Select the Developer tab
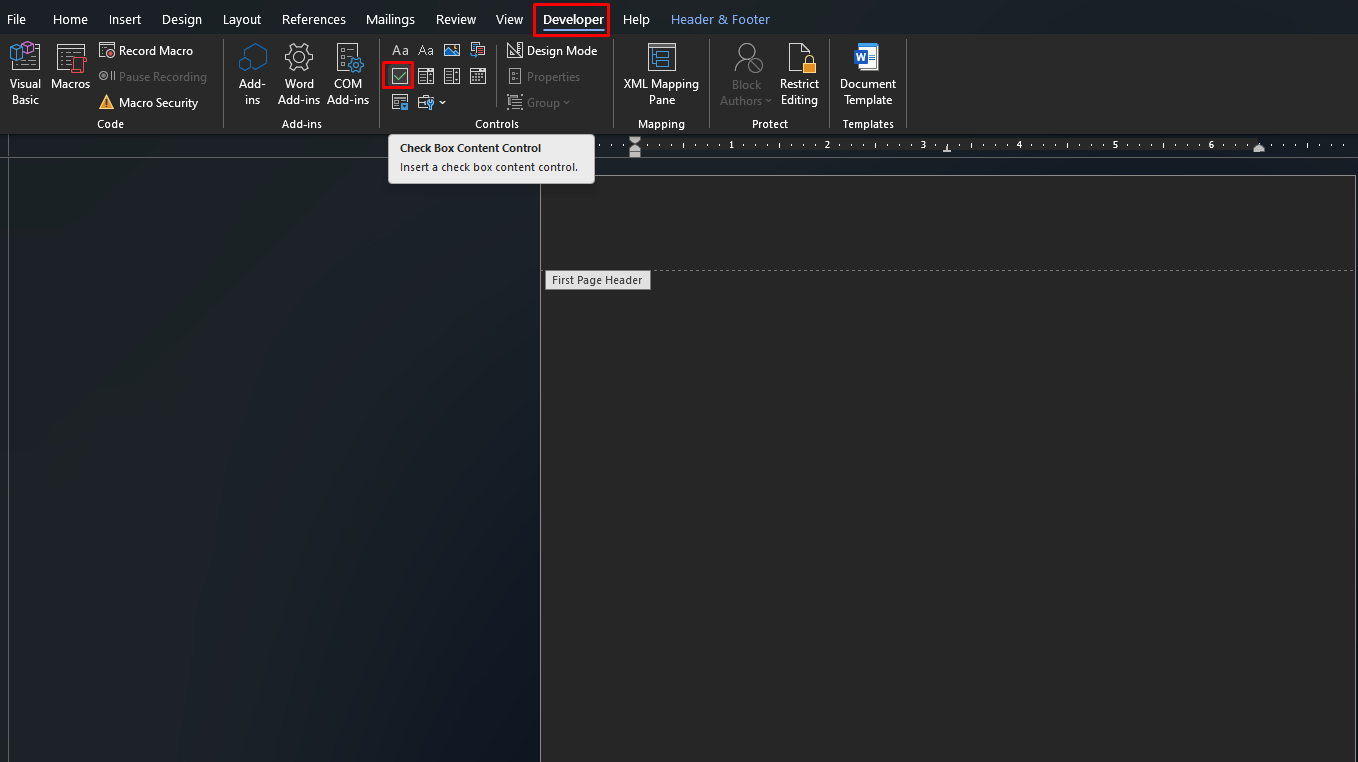This screenshot has height=762, width=1358. coord(573,19)
